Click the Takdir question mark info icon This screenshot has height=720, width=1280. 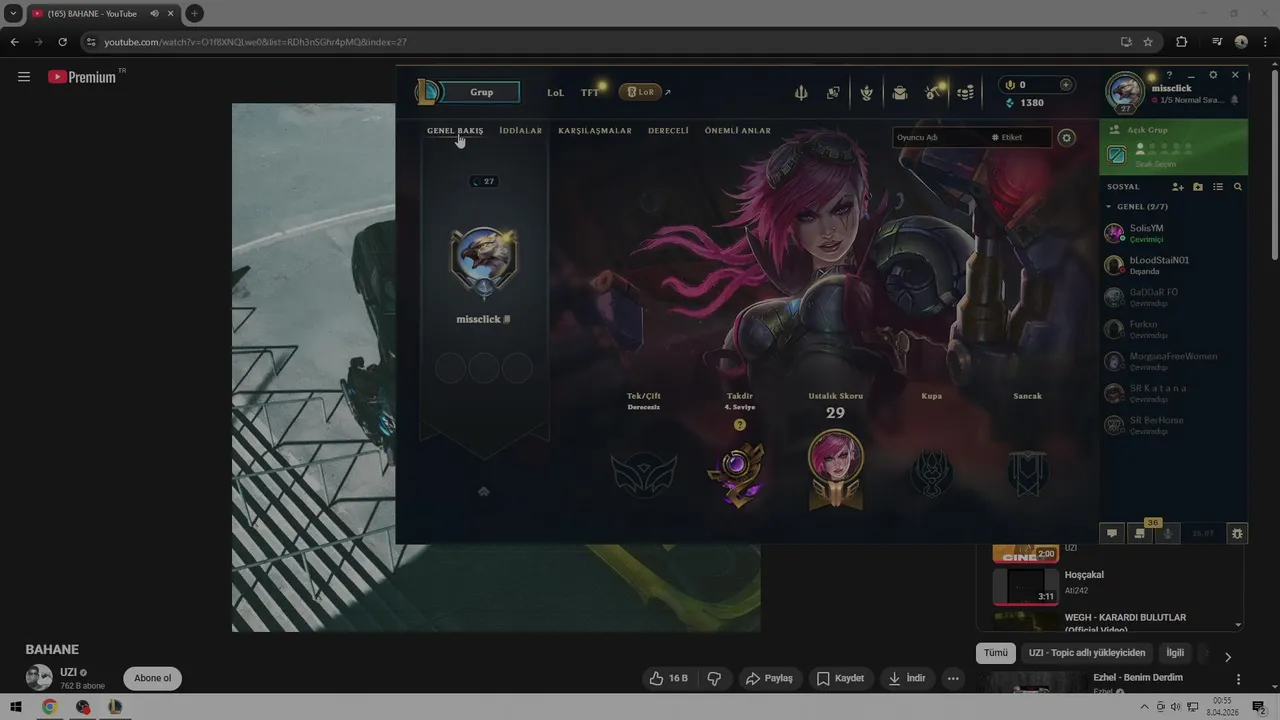tap(740, 425)
